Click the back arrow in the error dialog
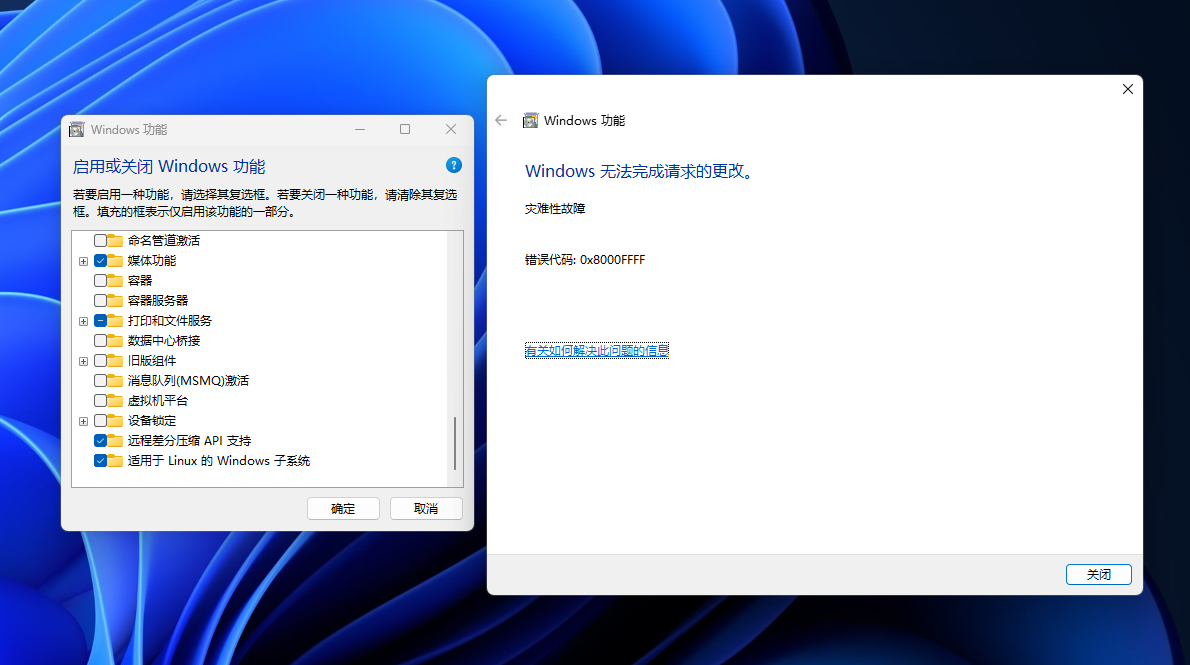This screenshot has height=665, width=1190. (500, 120)
